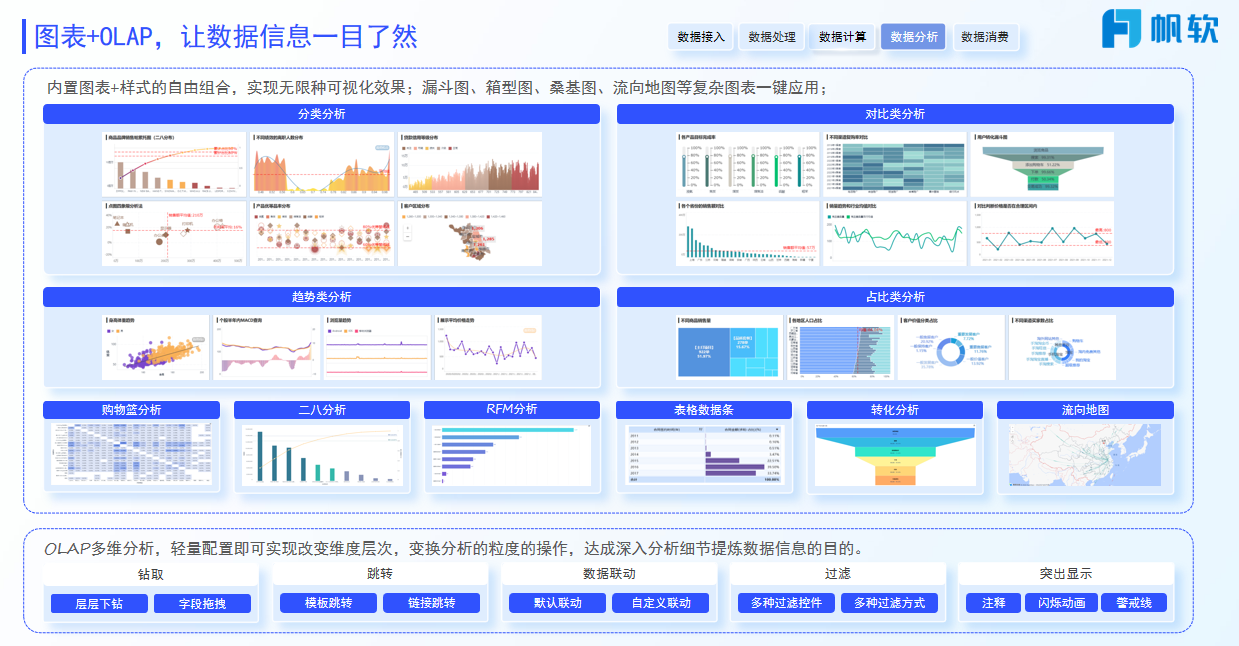Click the 分类分析 section header
This screenshot has height=646, width=1239.
click(321, 114)
